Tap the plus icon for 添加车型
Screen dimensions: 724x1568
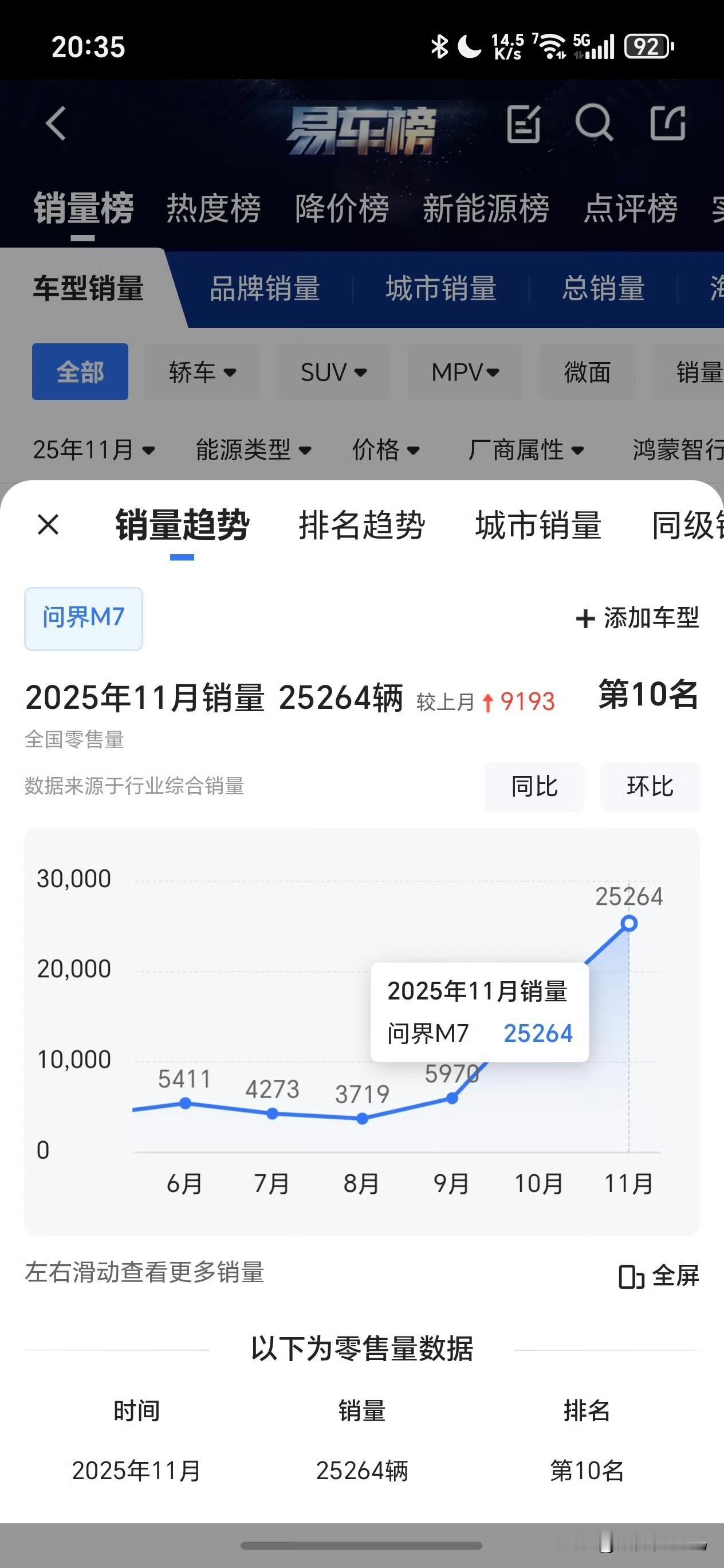(x=585, y=618)
